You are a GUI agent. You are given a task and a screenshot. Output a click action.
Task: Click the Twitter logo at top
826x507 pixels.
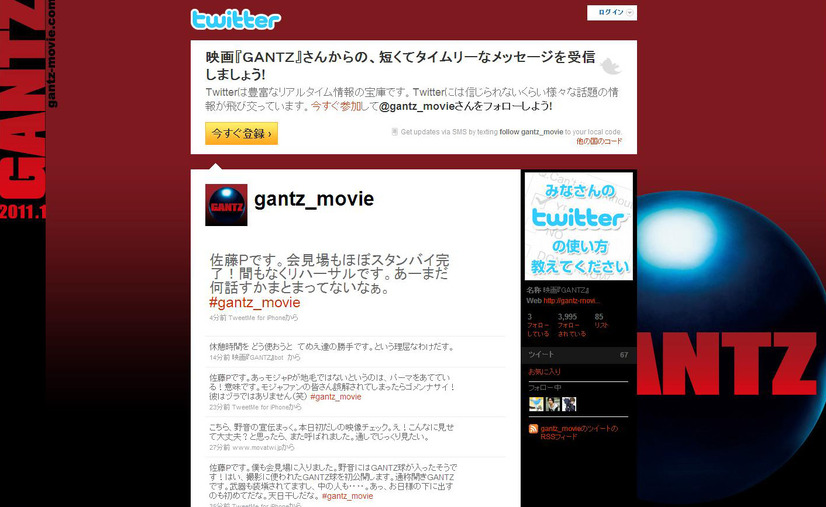(x=235, y=20)
